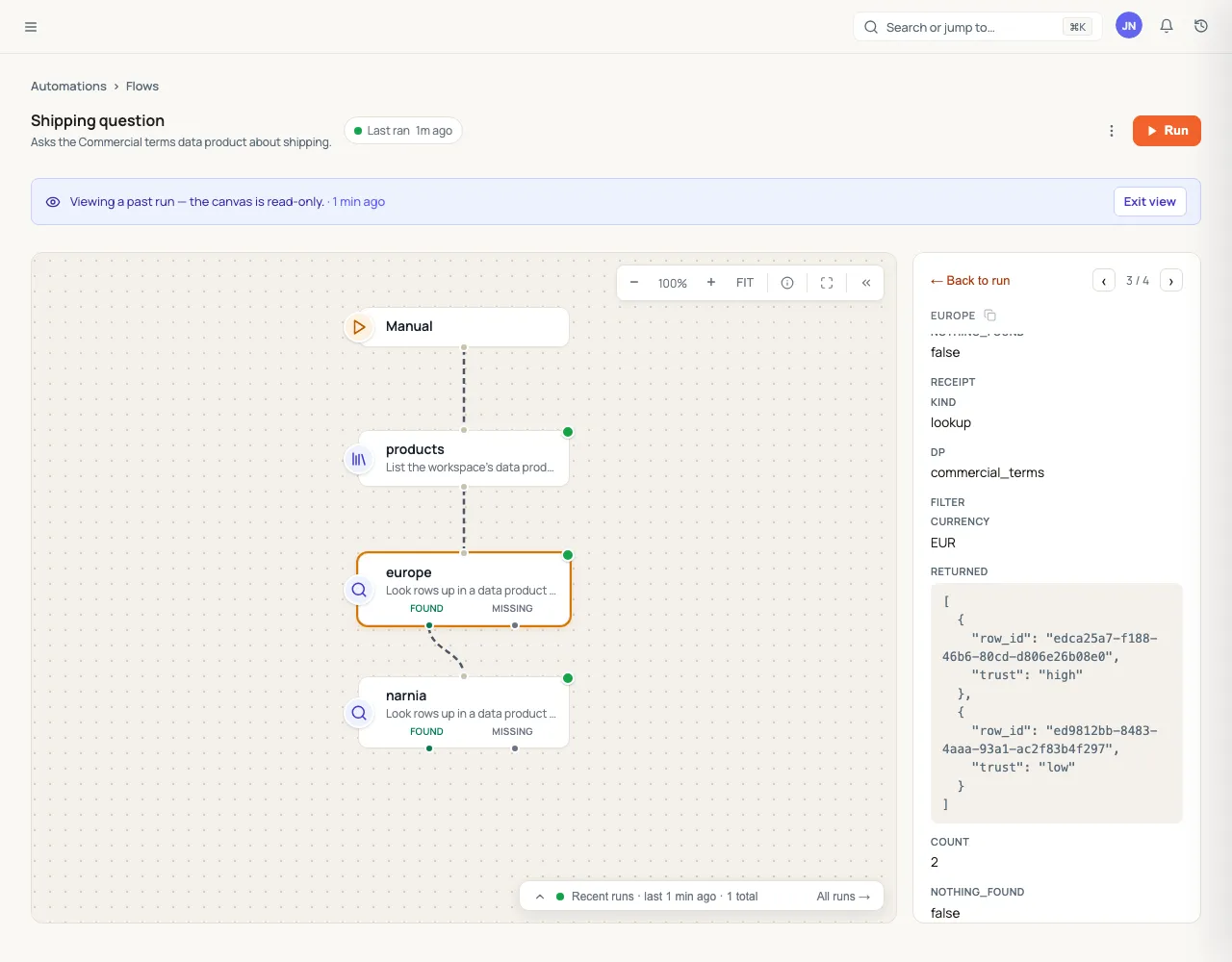Open the flow's more options menu
This screenshot has width=1232, height=962.
tap(1112, 131)
